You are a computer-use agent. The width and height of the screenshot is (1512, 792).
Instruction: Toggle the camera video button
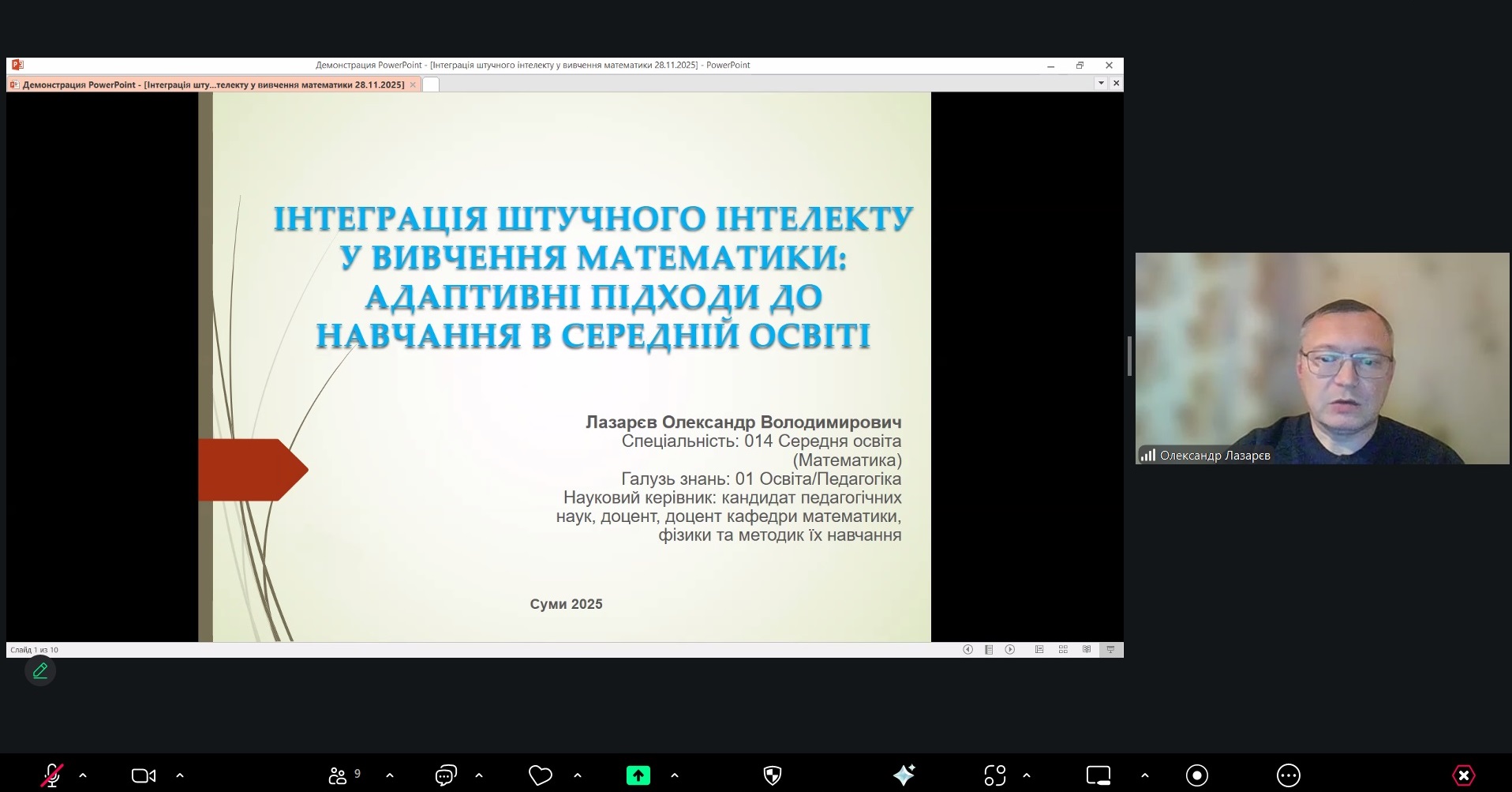click(x=144, y=775)
